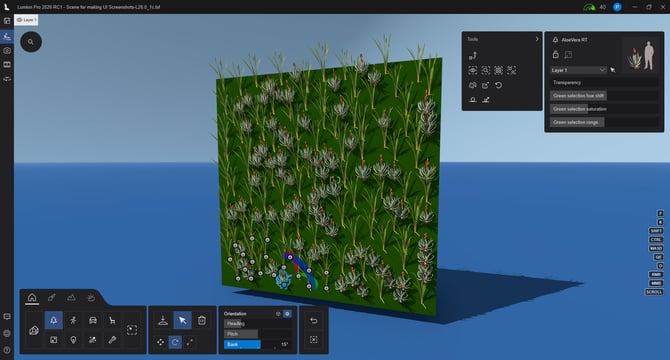
Task: Click the trash can Delete tool
Action: point(202,320)
